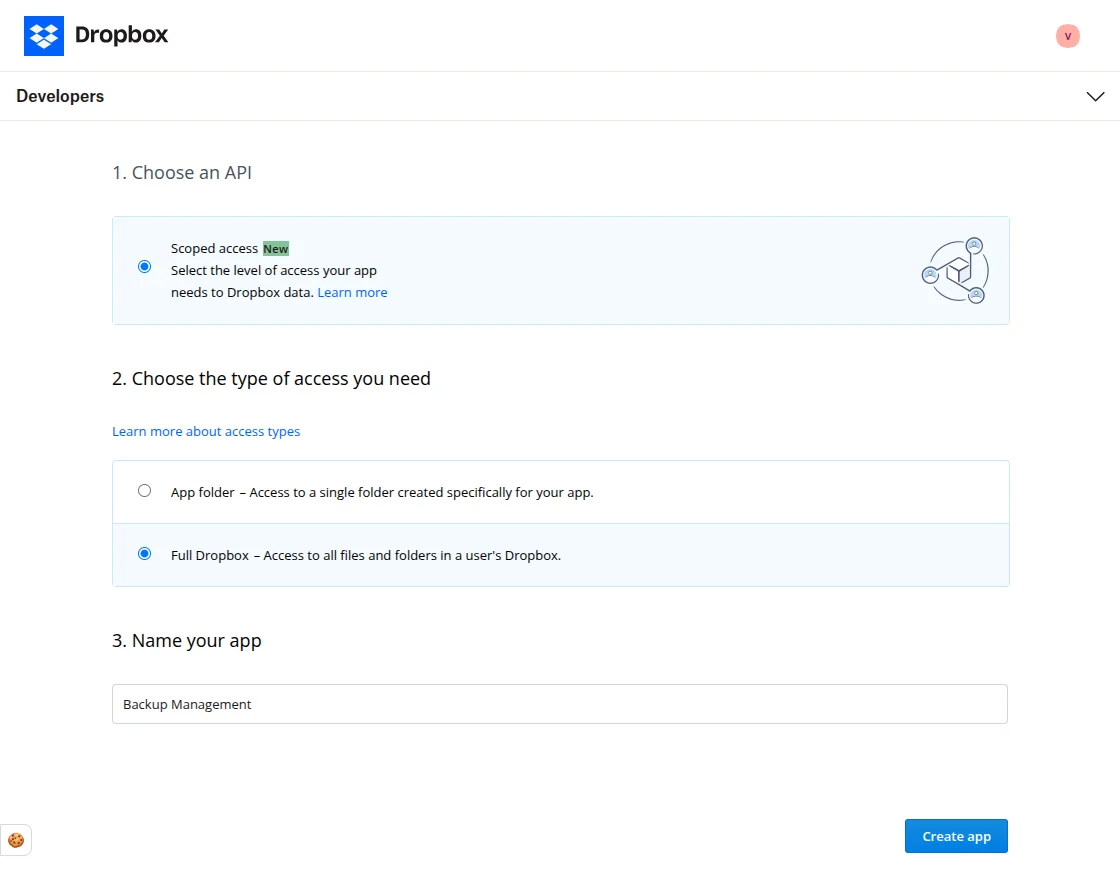
Task: Select the Scoped access radio button
Action: point(144,266)
